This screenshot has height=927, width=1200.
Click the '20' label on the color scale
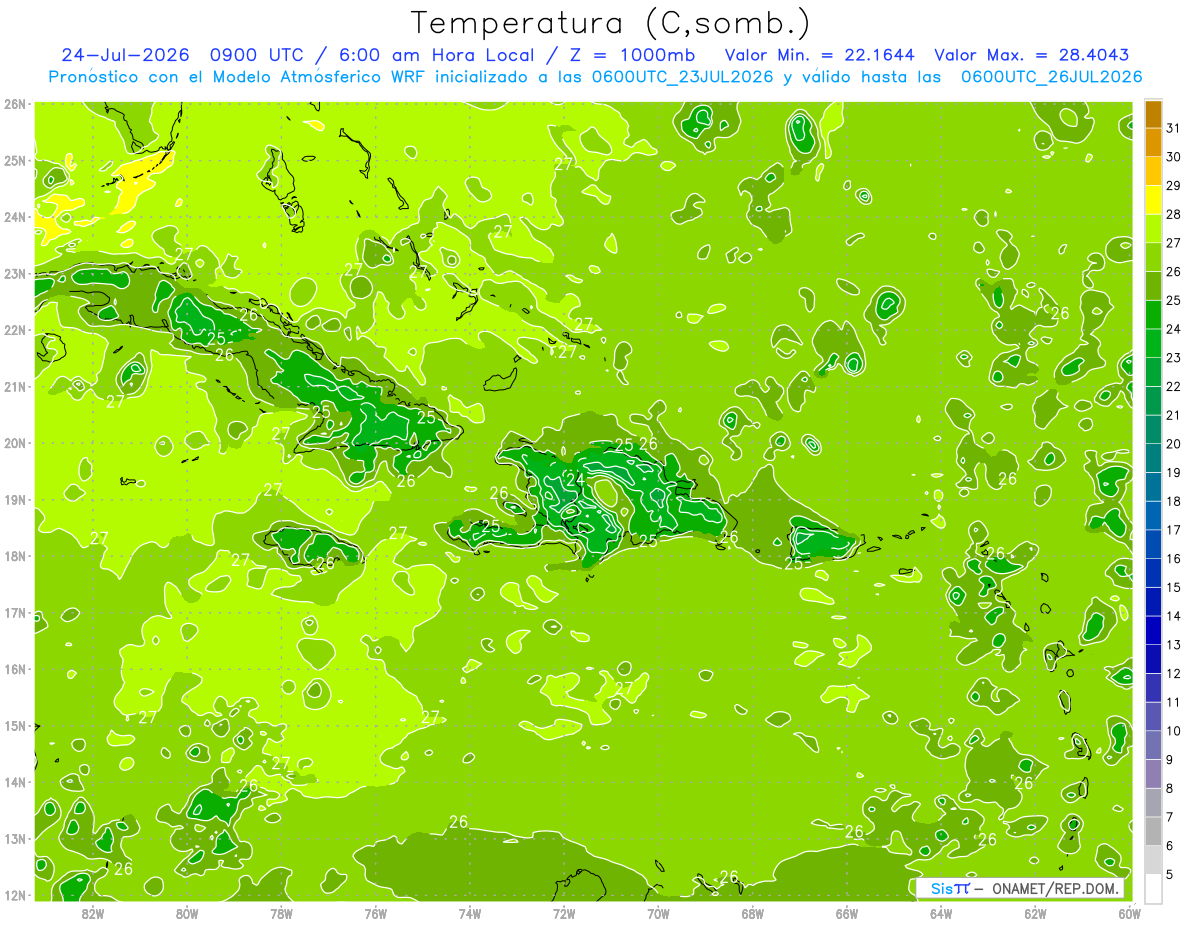pyautogui.click(x=1174, y=444)
